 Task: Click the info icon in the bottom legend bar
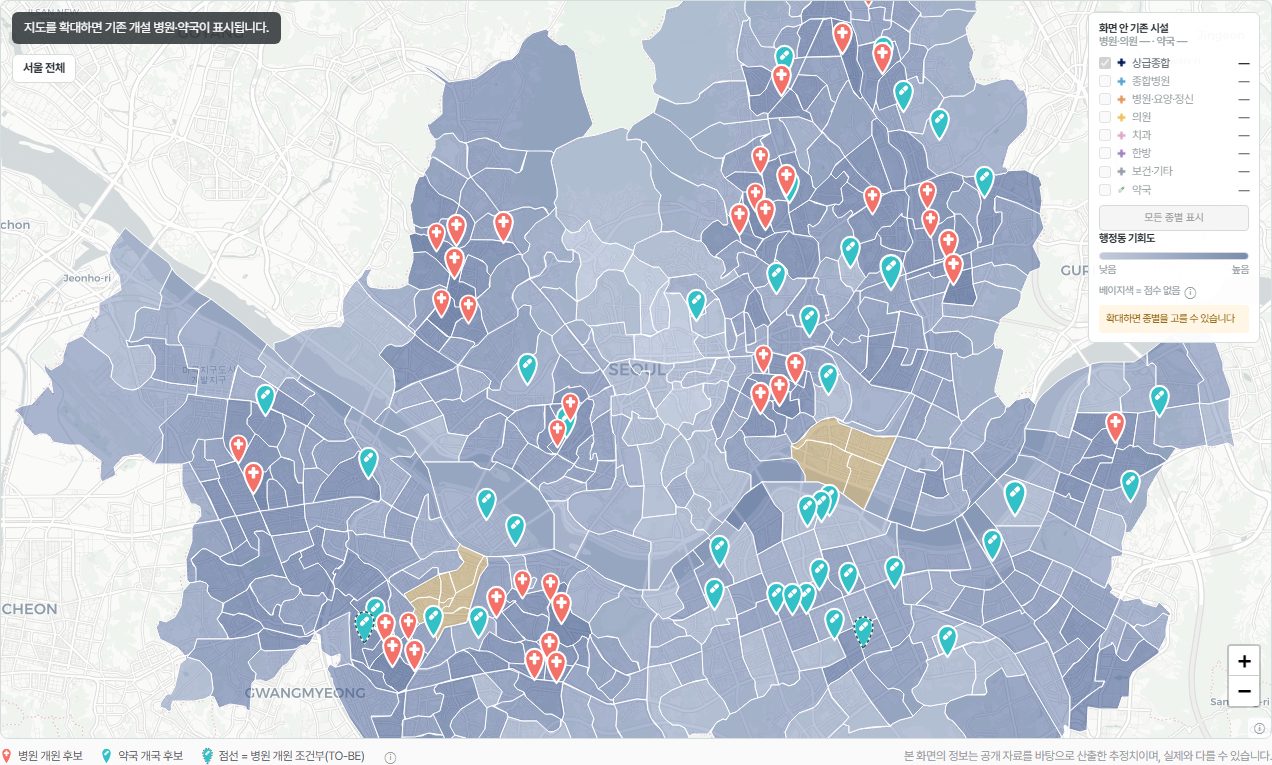390,757
